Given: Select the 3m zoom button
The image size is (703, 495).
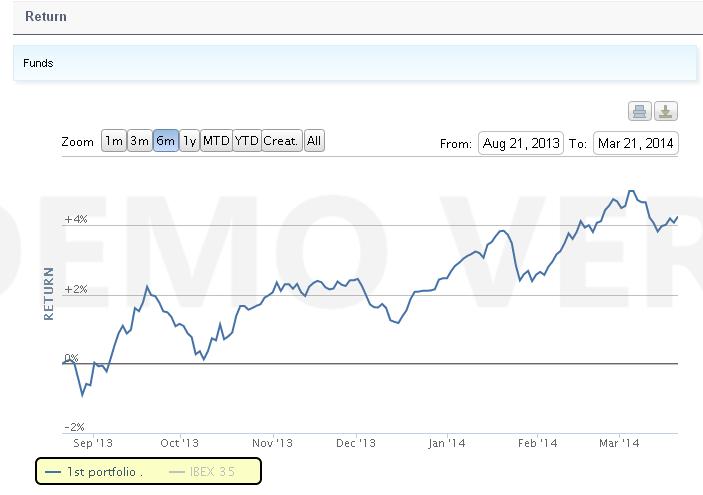Looking at the screenshot, I should point(139,141).
